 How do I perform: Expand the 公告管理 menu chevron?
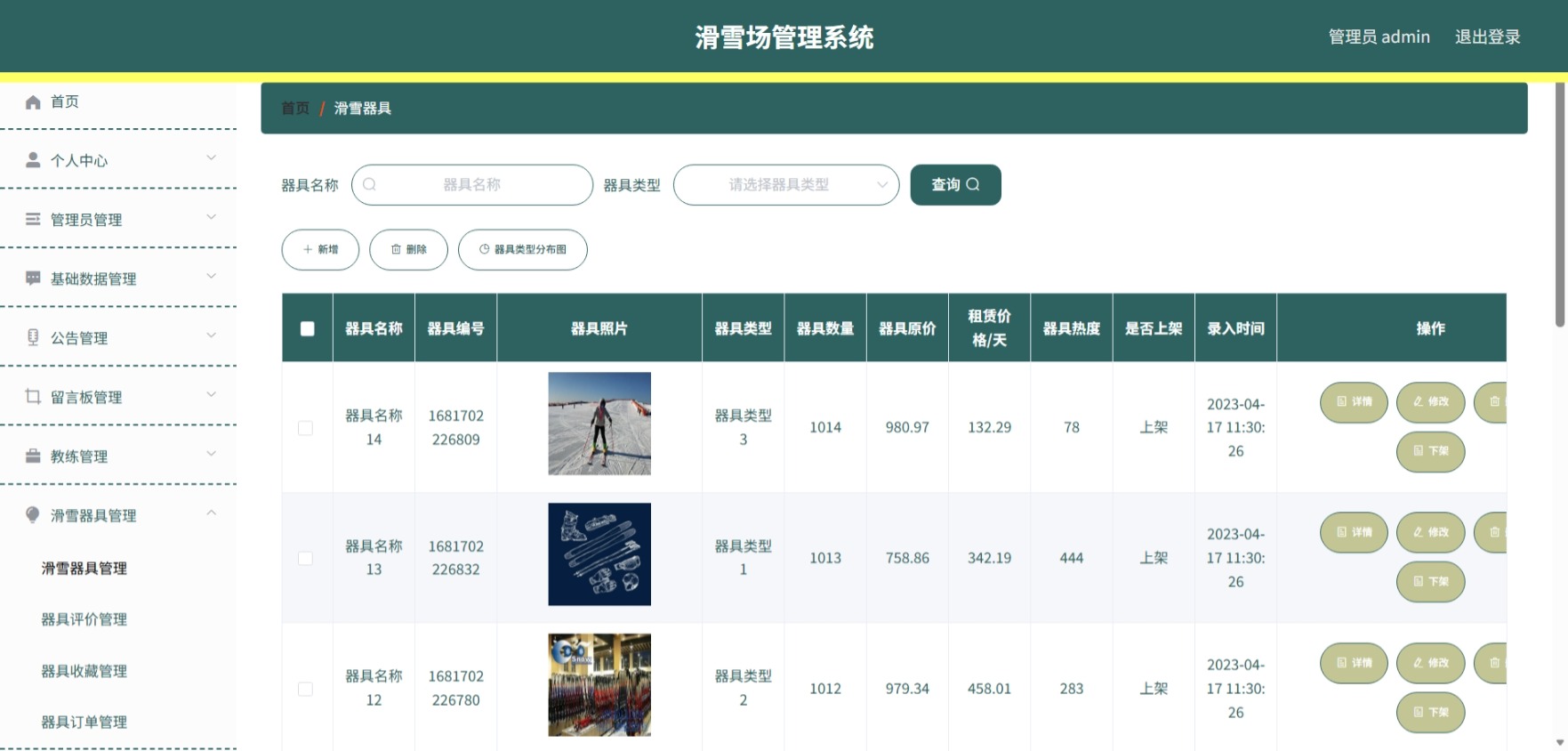point(212,335)
